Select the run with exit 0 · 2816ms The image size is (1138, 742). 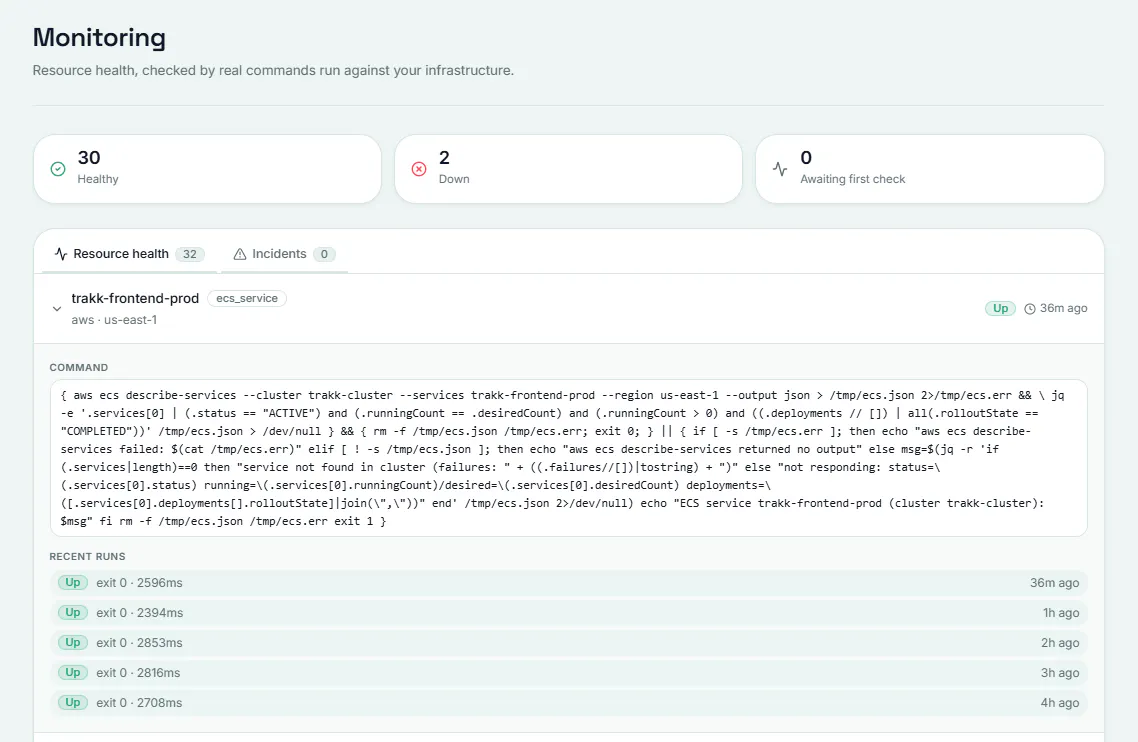click(x=568, y=673)
